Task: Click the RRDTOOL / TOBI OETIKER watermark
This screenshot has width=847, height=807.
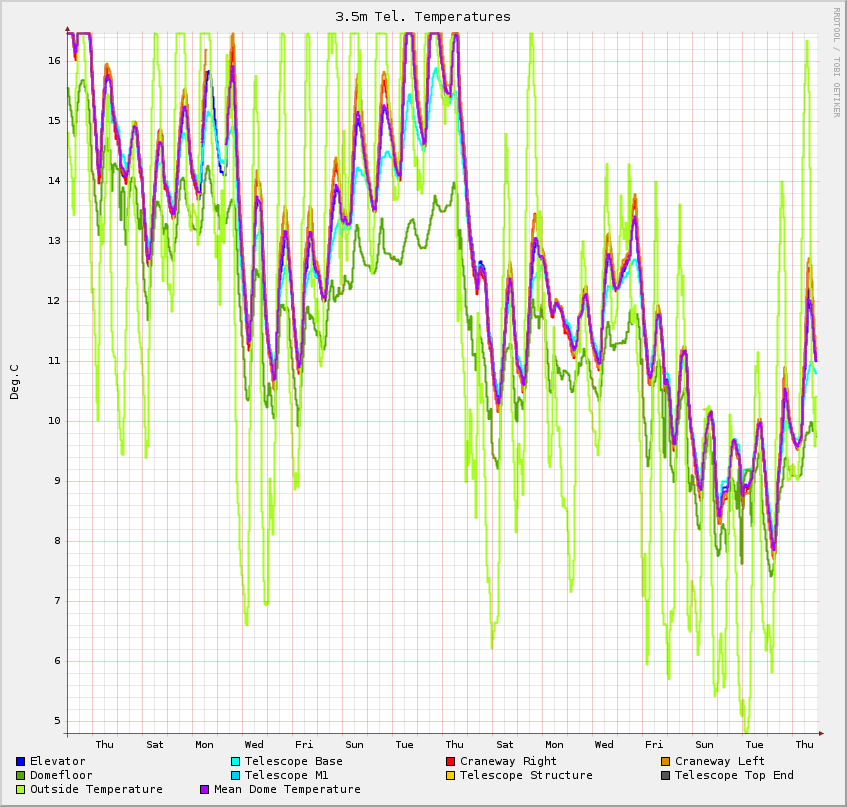Action: click(x=837, y=62)
